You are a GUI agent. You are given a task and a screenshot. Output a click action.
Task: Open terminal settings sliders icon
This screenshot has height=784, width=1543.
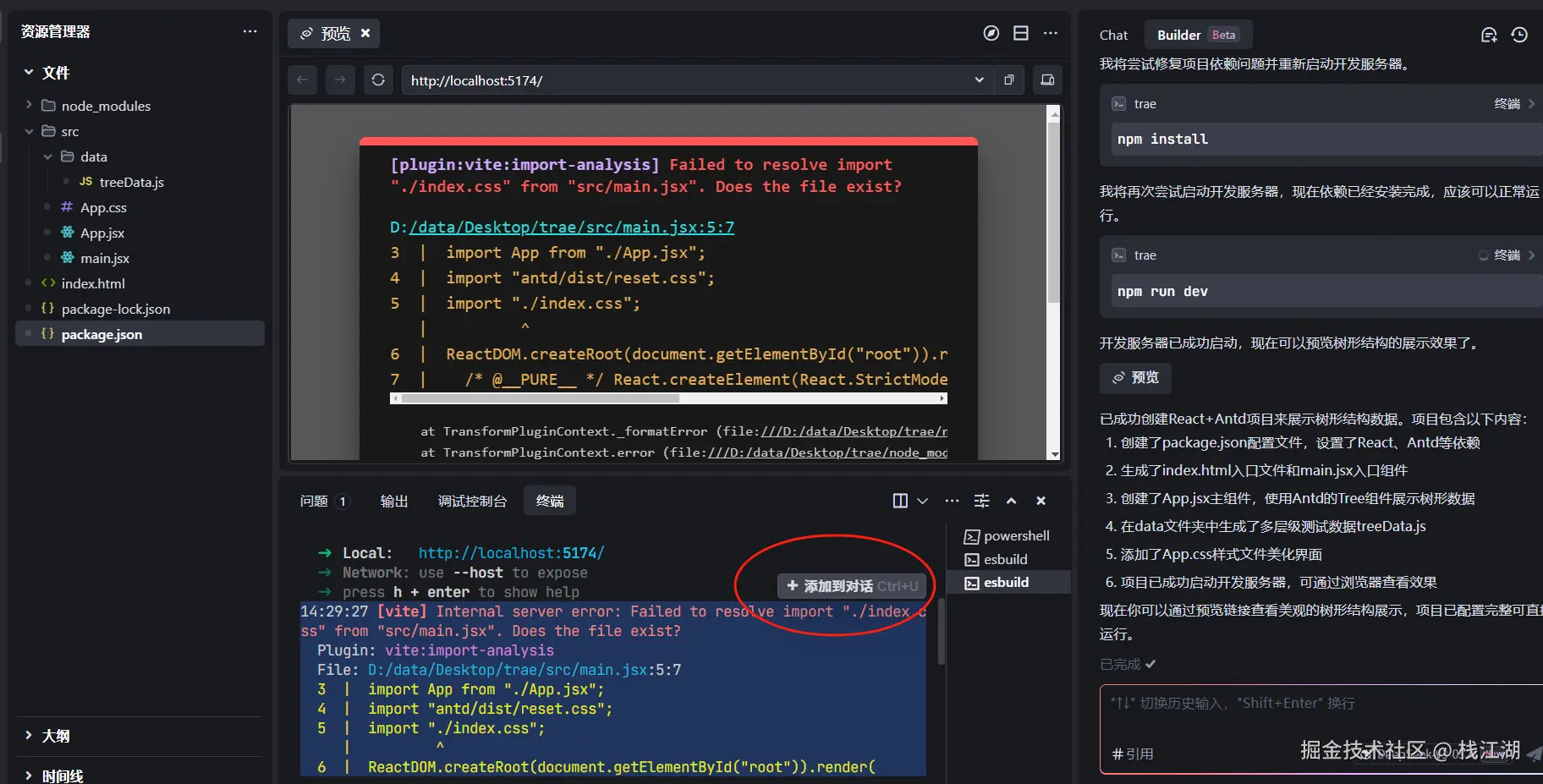981,501
